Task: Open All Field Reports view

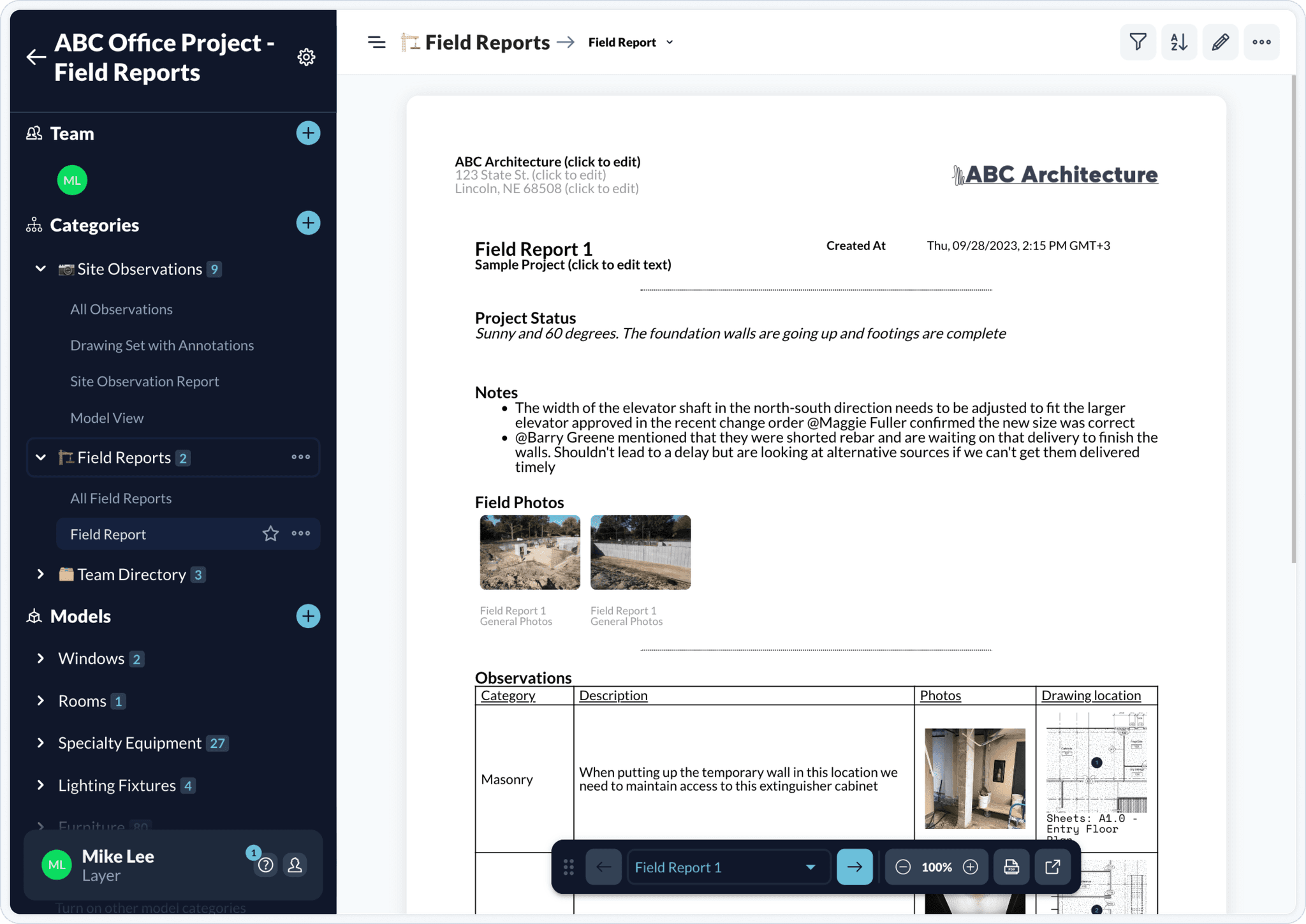Action: click(x=121, y=498)
